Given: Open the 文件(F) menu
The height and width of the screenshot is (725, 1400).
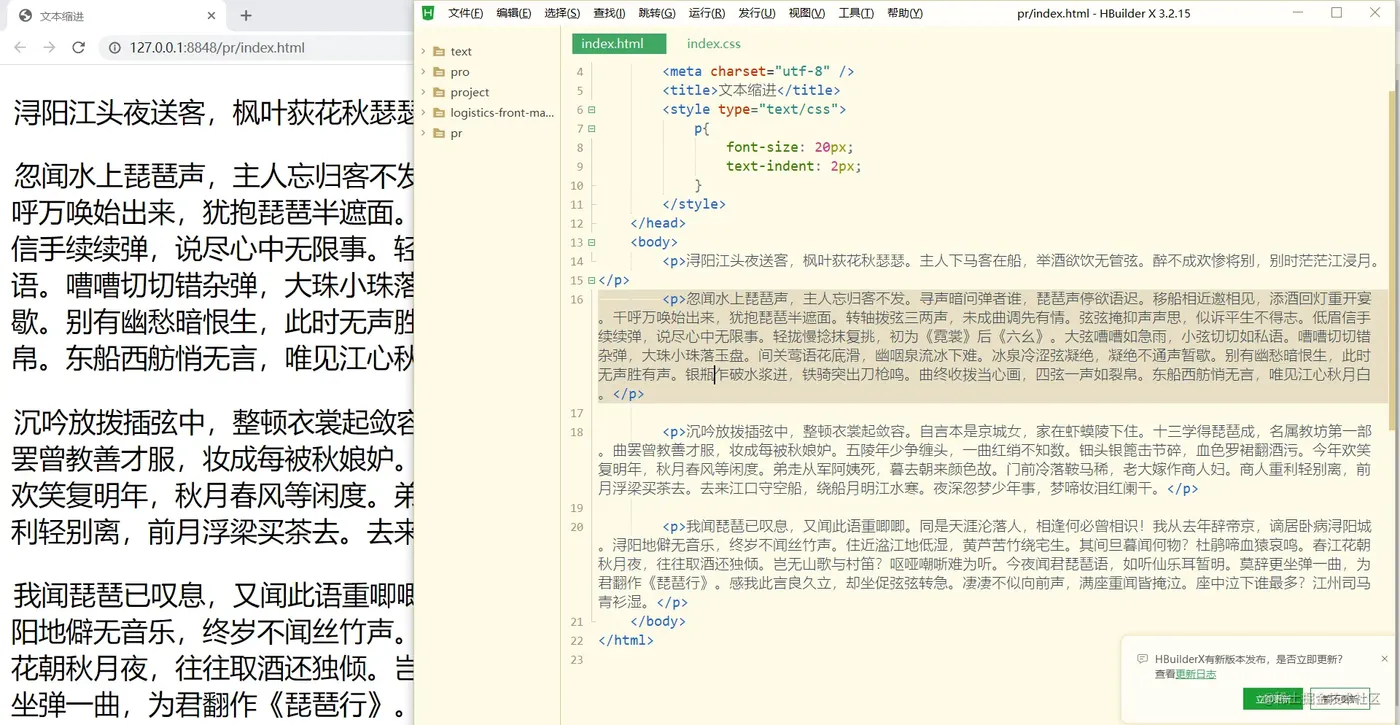Looking at the screenshot, I should pyautogui.click(x=466, y=13).
